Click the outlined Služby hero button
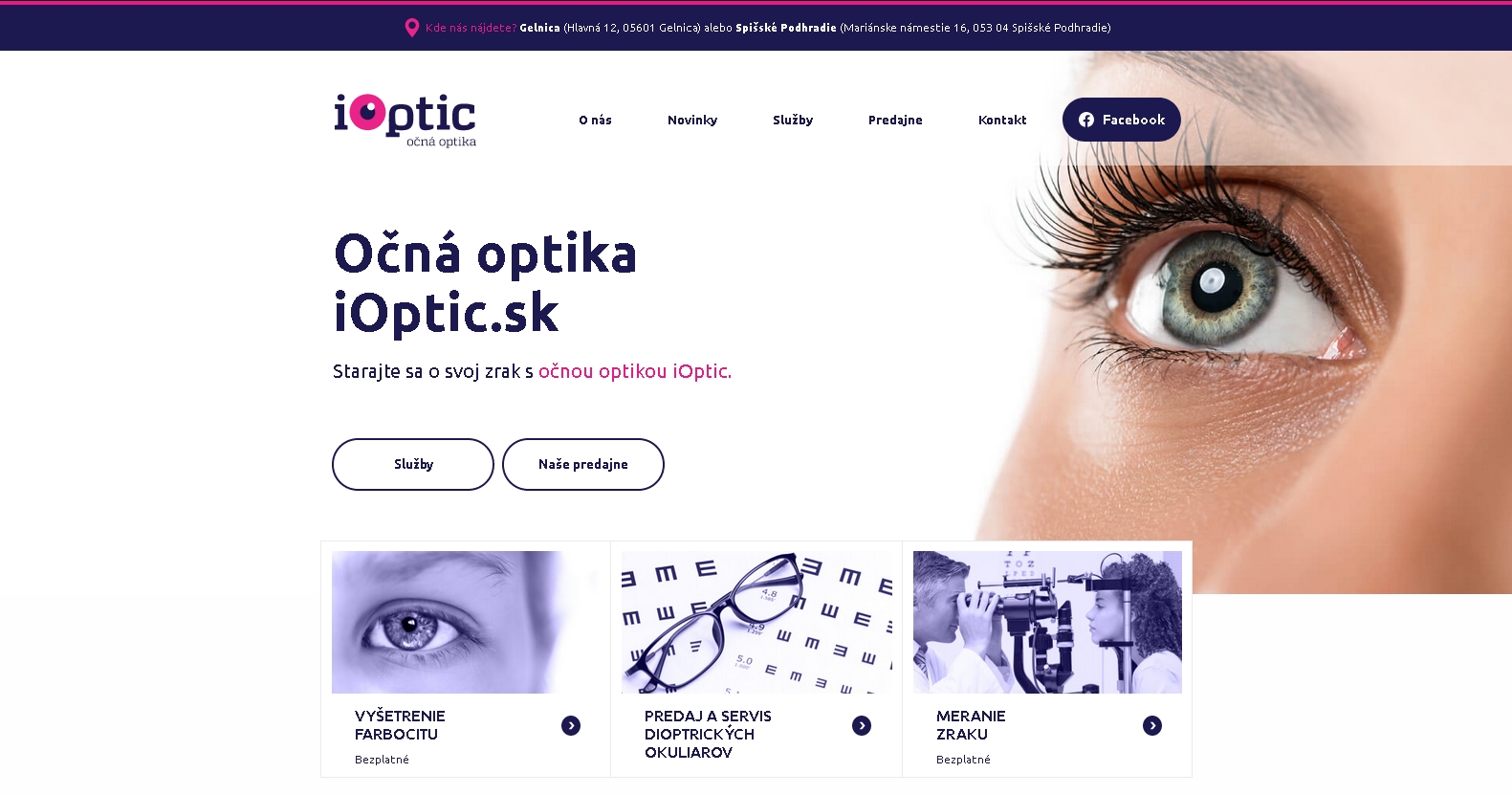Image resolution: width=1512 pixels, height=795 pixels. click(x=413, y=464)
